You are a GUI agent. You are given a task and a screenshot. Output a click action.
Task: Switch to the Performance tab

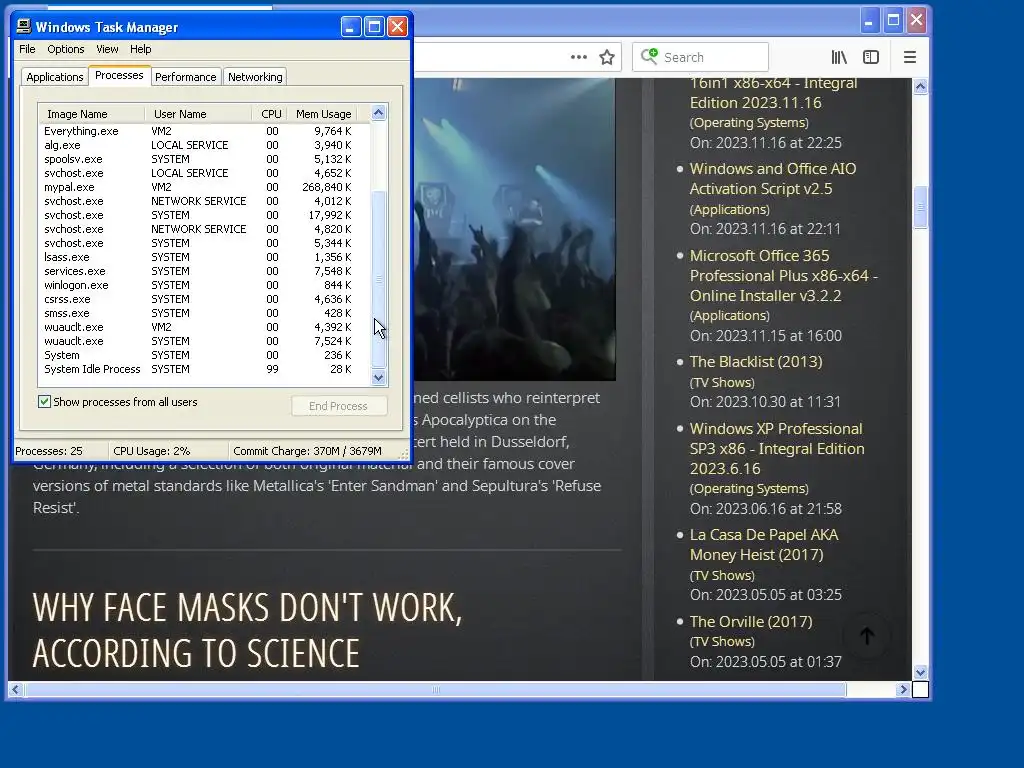(x=185, y=76)
